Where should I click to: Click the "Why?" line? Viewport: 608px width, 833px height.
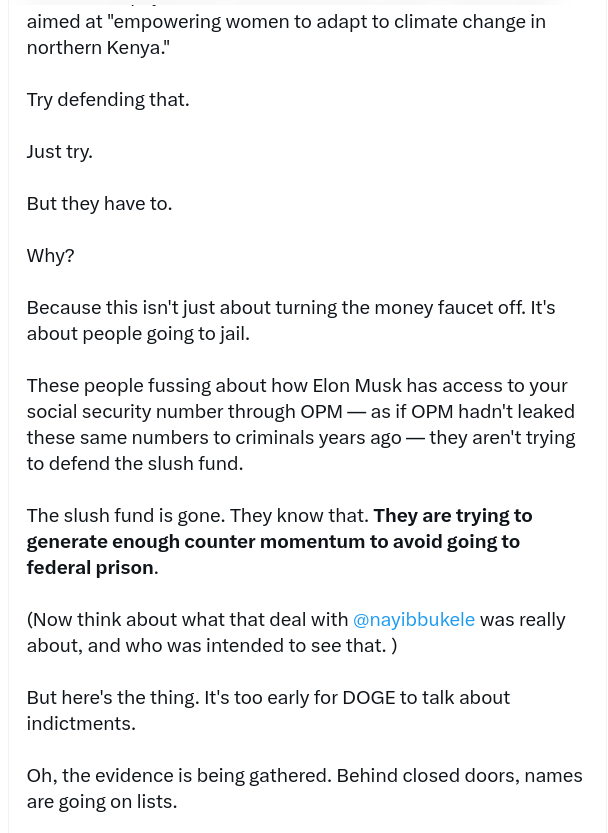[x=50, y=255]
